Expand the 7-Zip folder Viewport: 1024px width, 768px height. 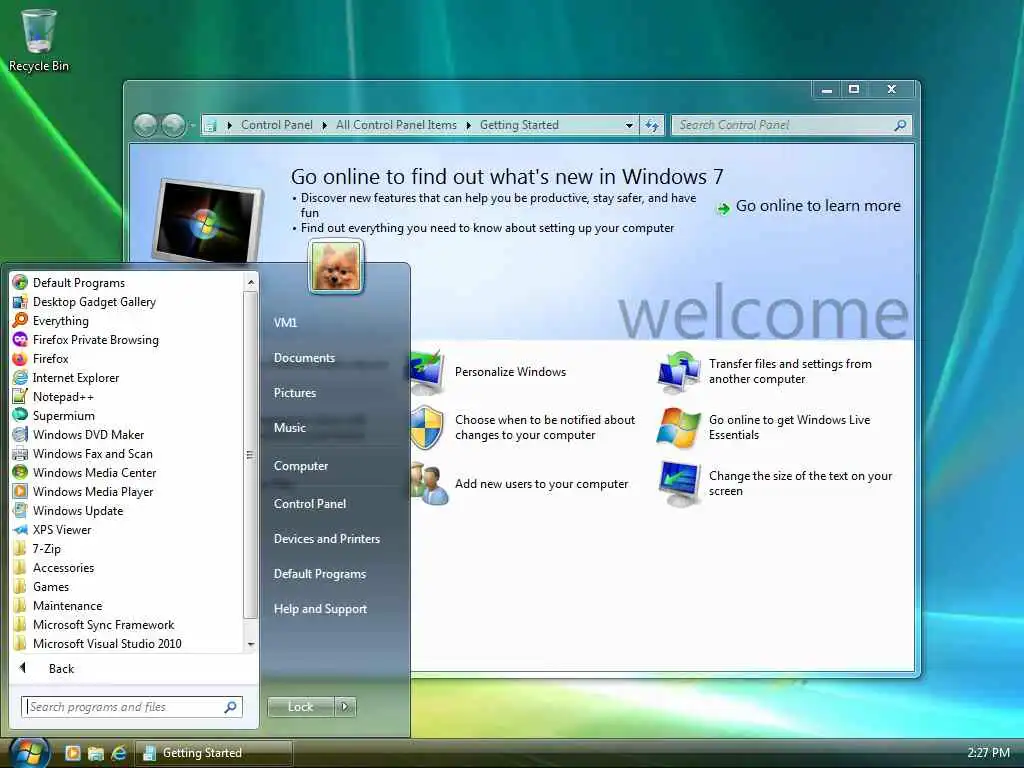pos(46,549)
